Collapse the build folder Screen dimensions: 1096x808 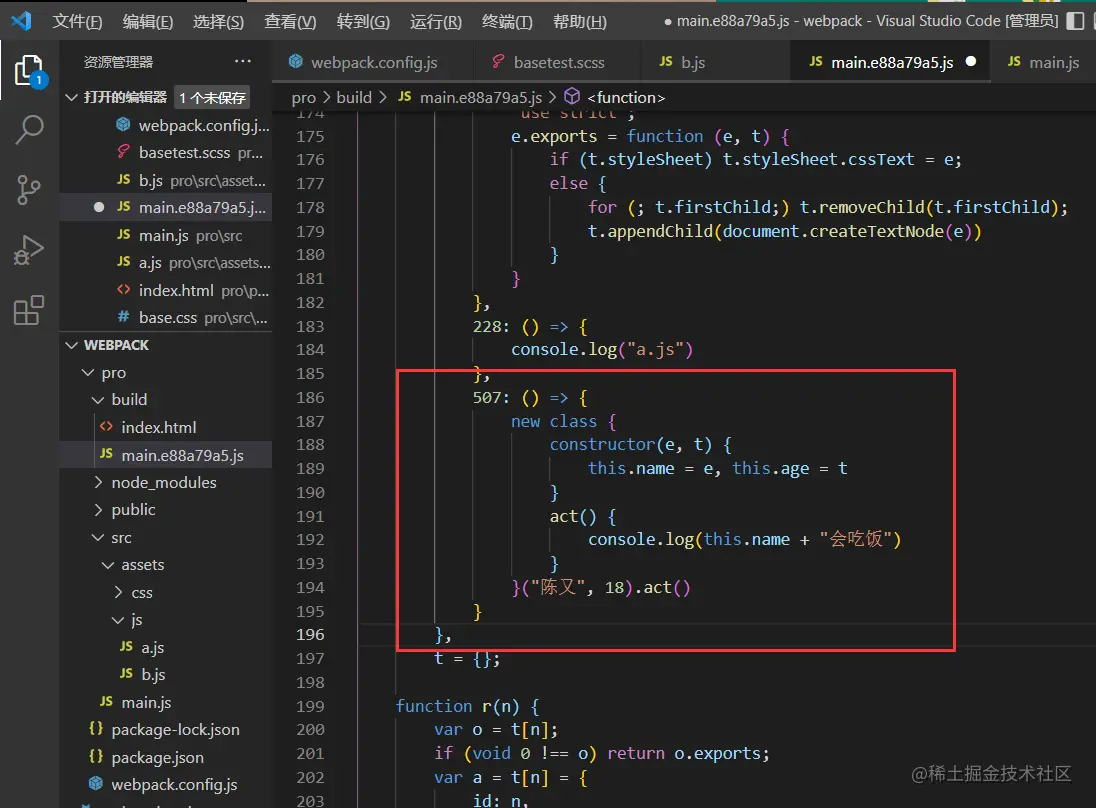click(x=98, y=400)
